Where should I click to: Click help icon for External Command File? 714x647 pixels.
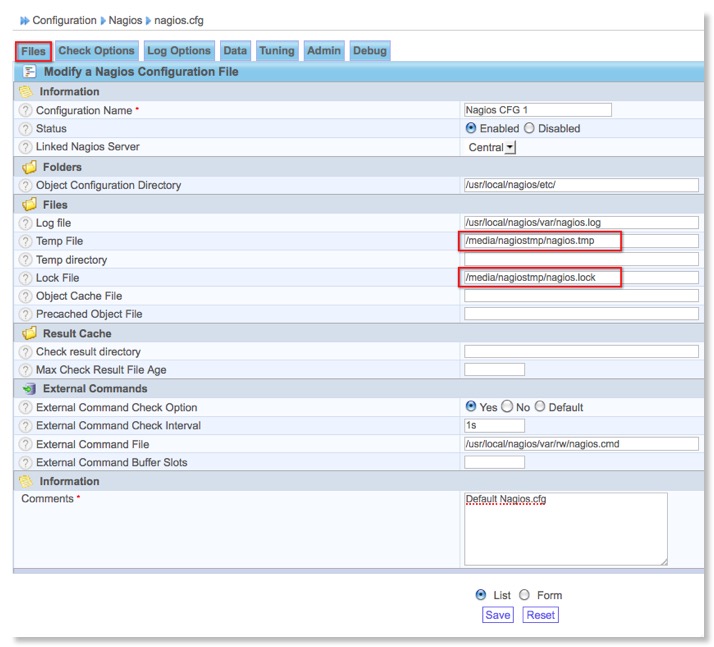click(x=25, y=444)
